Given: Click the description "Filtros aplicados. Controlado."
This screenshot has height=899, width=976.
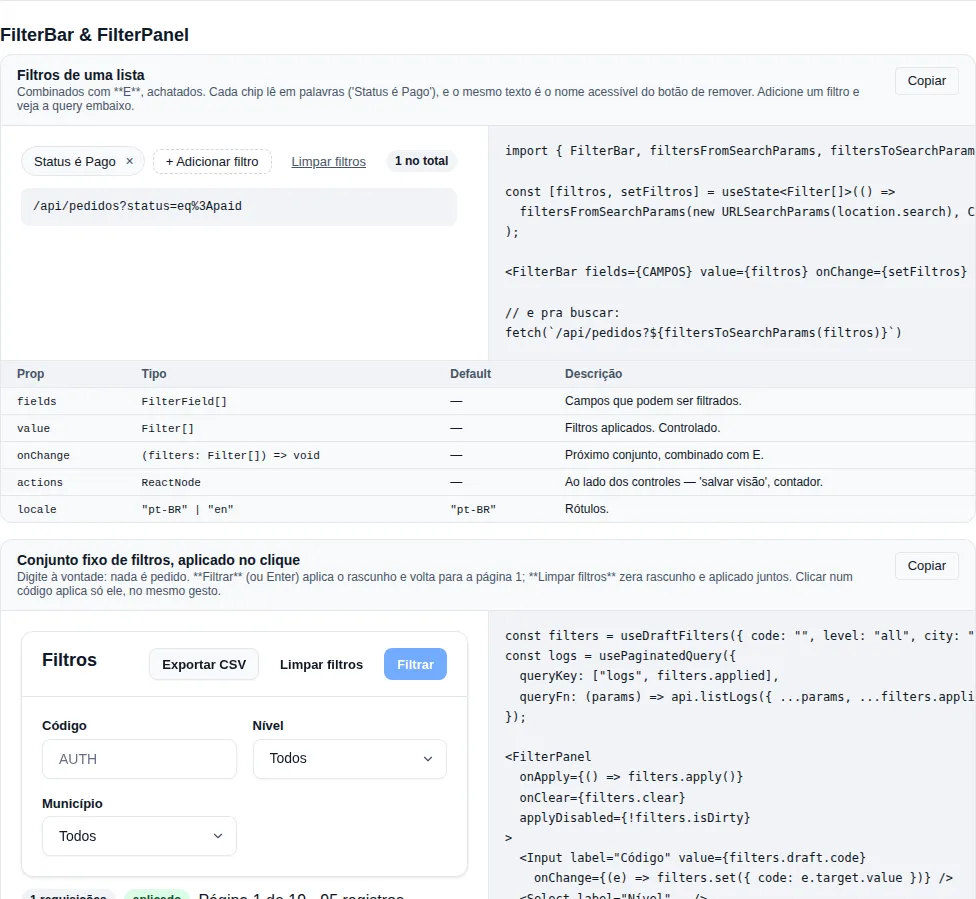Looking at the screenshot, I should (642, 428).
